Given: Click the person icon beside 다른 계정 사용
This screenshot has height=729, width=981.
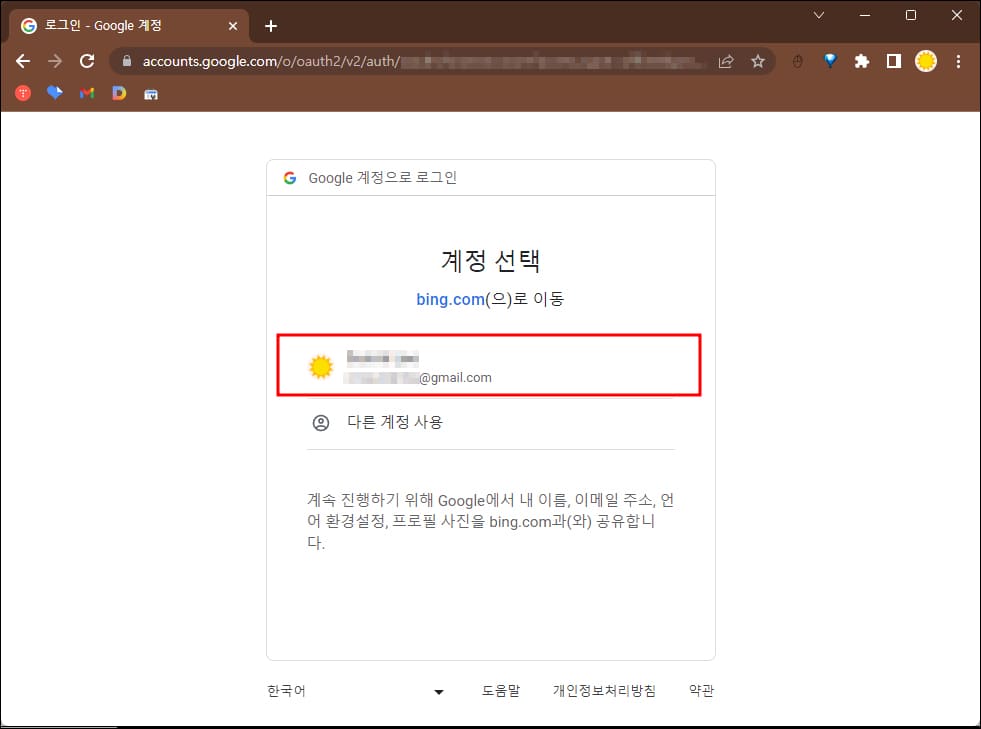Looking at the screenshot, I should coord(320,423).
